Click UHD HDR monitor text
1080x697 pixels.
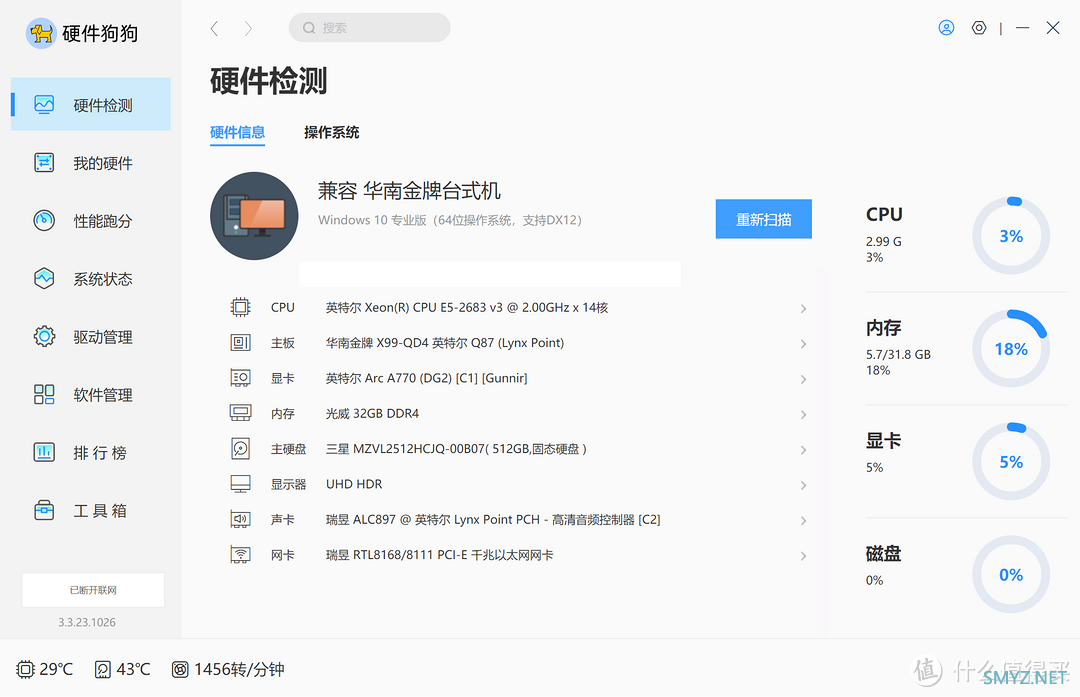(x=354, y=484)
